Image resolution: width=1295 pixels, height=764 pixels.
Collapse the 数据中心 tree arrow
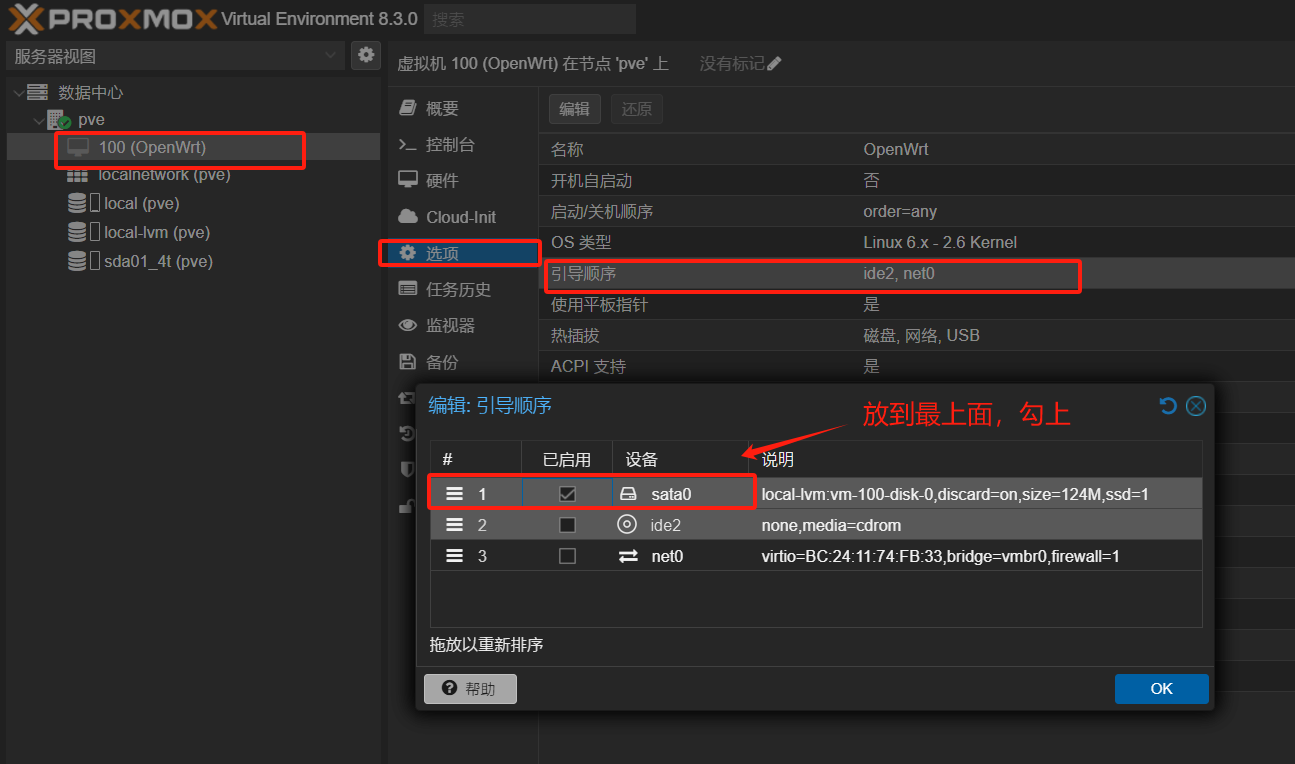pyautogui.click(x=18, y=93)
